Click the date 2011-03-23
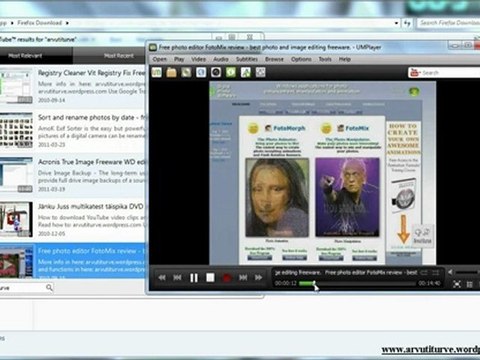The width and height of the screenshot is (480, 360). tap(51, 145)
